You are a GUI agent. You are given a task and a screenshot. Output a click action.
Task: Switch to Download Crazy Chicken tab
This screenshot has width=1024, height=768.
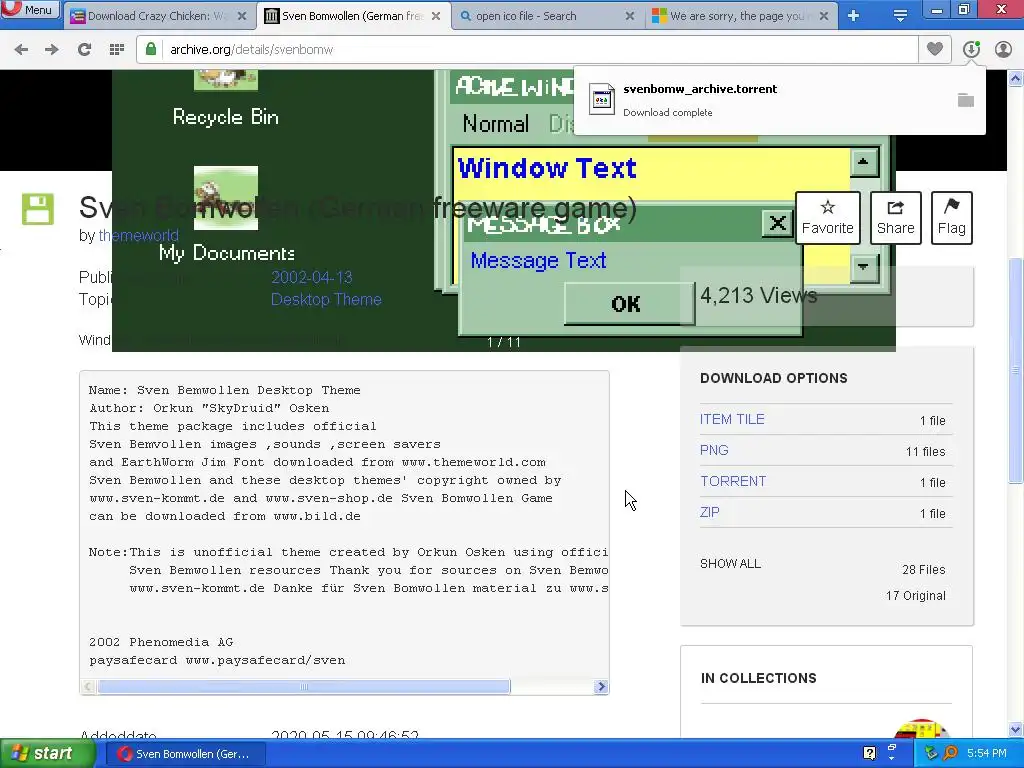click(x=159, y=16)
